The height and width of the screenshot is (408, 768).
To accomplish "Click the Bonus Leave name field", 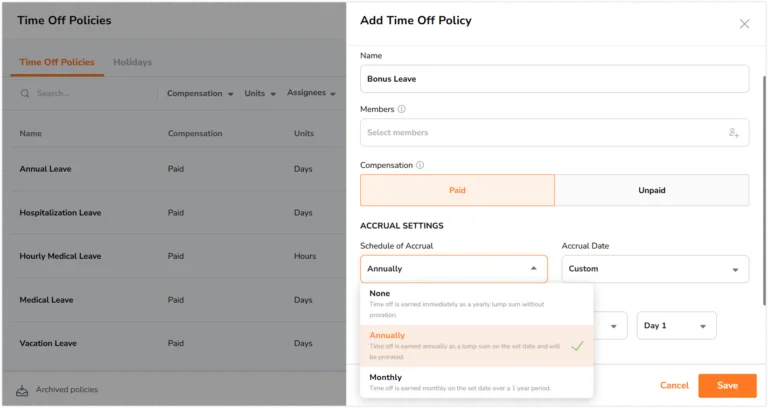I will [x=554, y=79].
